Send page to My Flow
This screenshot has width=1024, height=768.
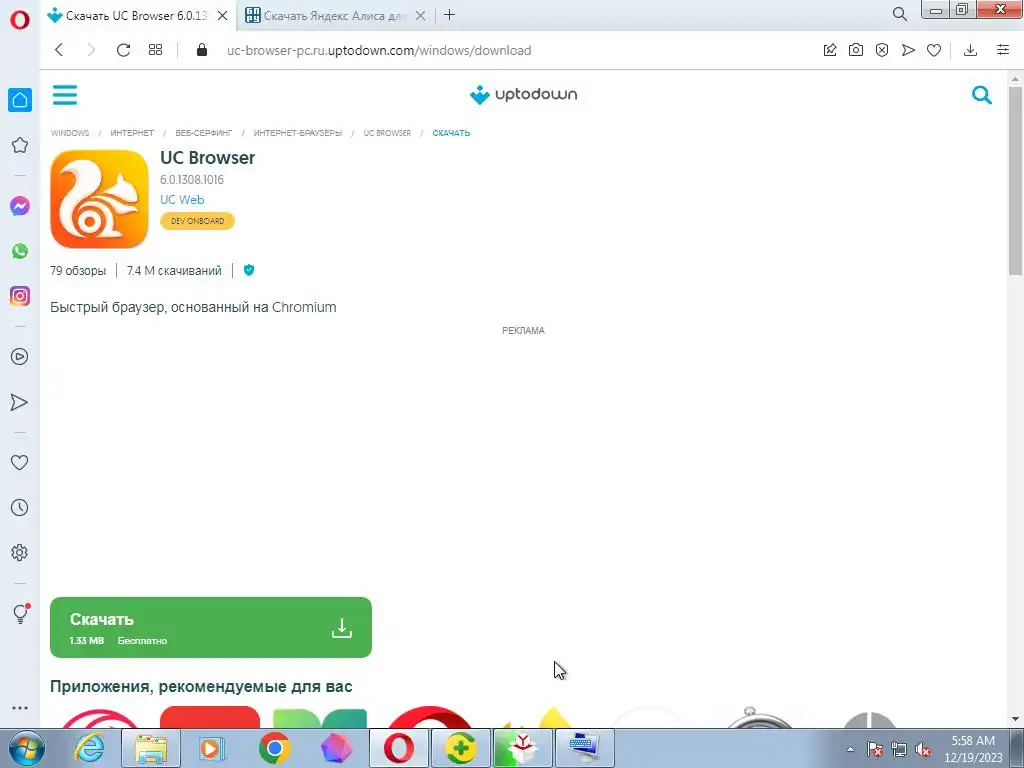pyautogui.click(x=908, y=50)
